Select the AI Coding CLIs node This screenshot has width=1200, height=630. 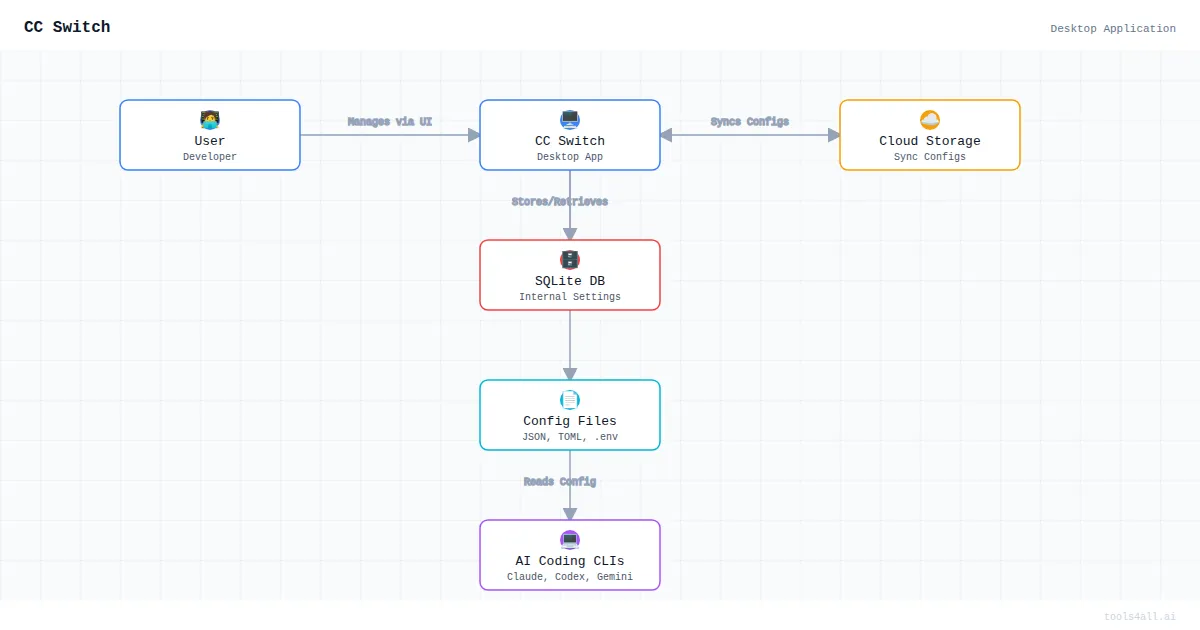[570, 555]
